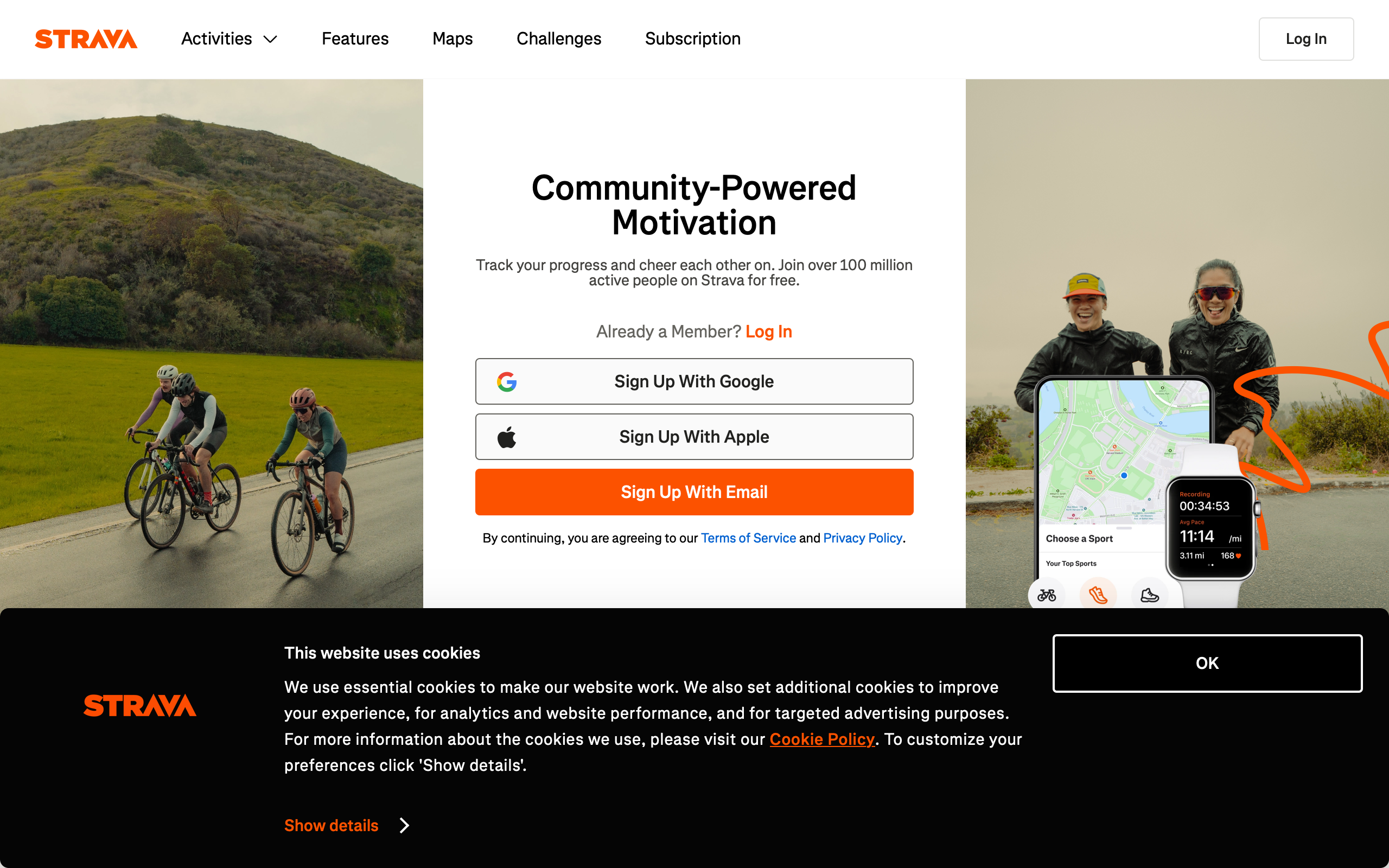This screenshot has height=868, width=1389.
Task: Select the Maps navigation item
Action: [453, 39]
